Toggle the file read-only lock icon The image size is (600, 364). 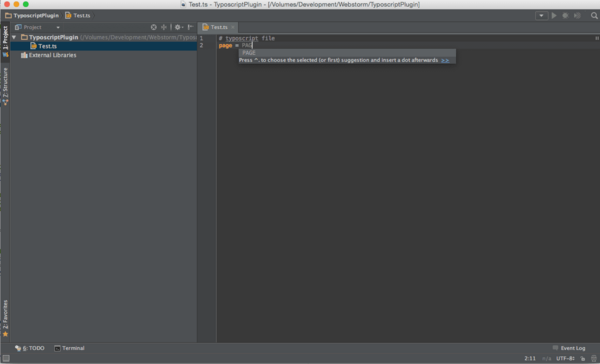[582, 359]
